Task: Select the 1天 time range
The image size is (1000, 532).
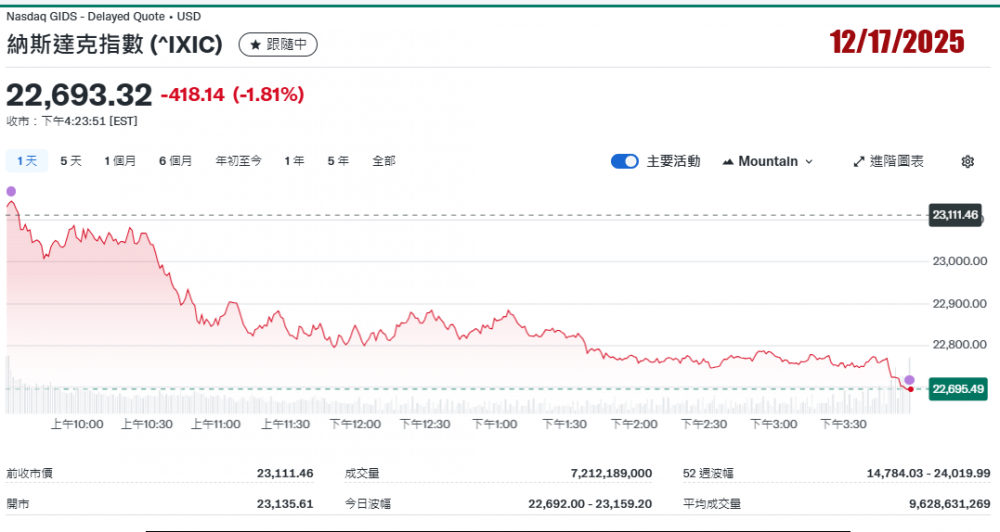Action: point(27,161)
